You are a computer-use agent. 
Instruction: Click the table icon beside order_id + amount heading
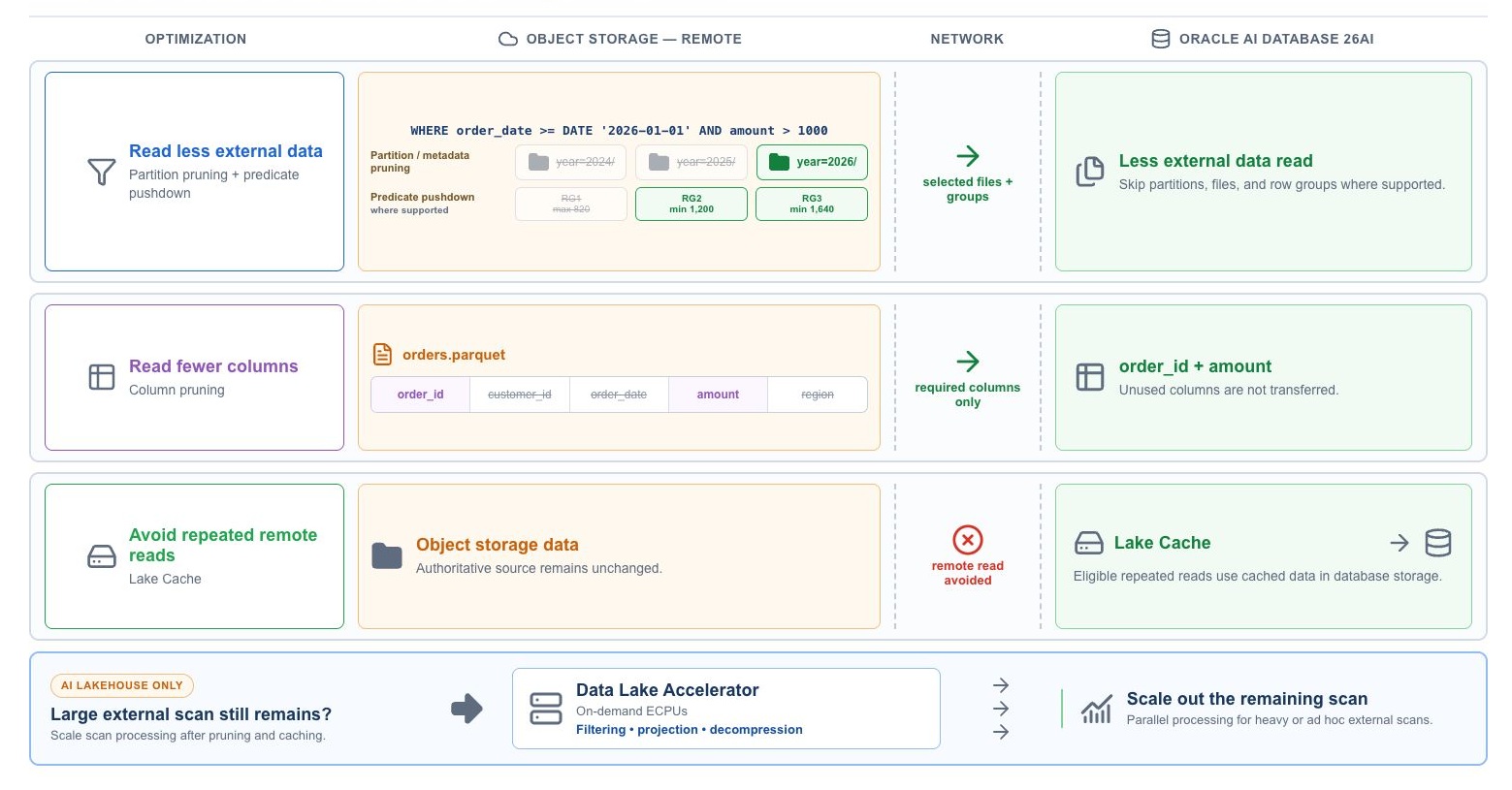pos(1090,377)
